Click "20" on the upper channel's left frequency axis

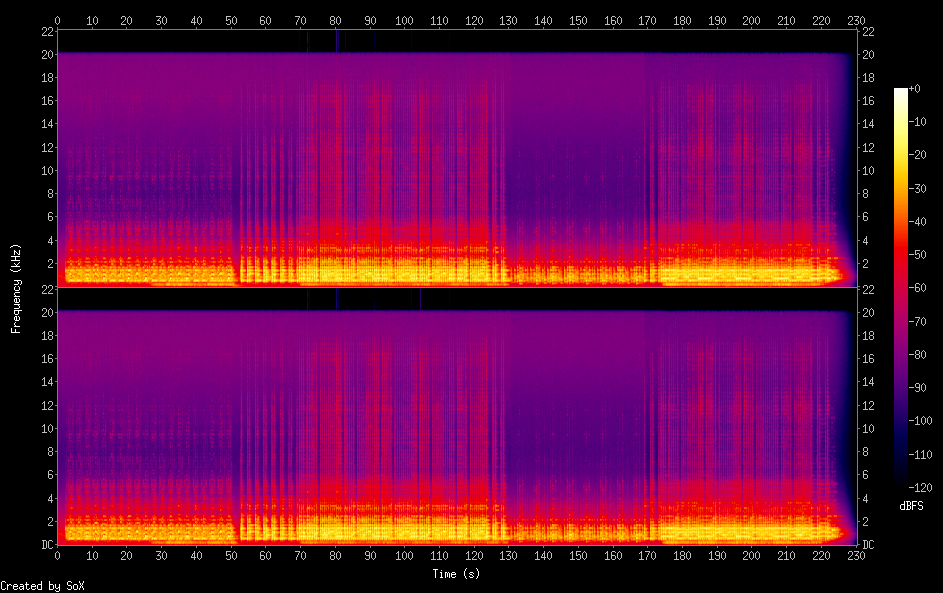coord(47,54)
